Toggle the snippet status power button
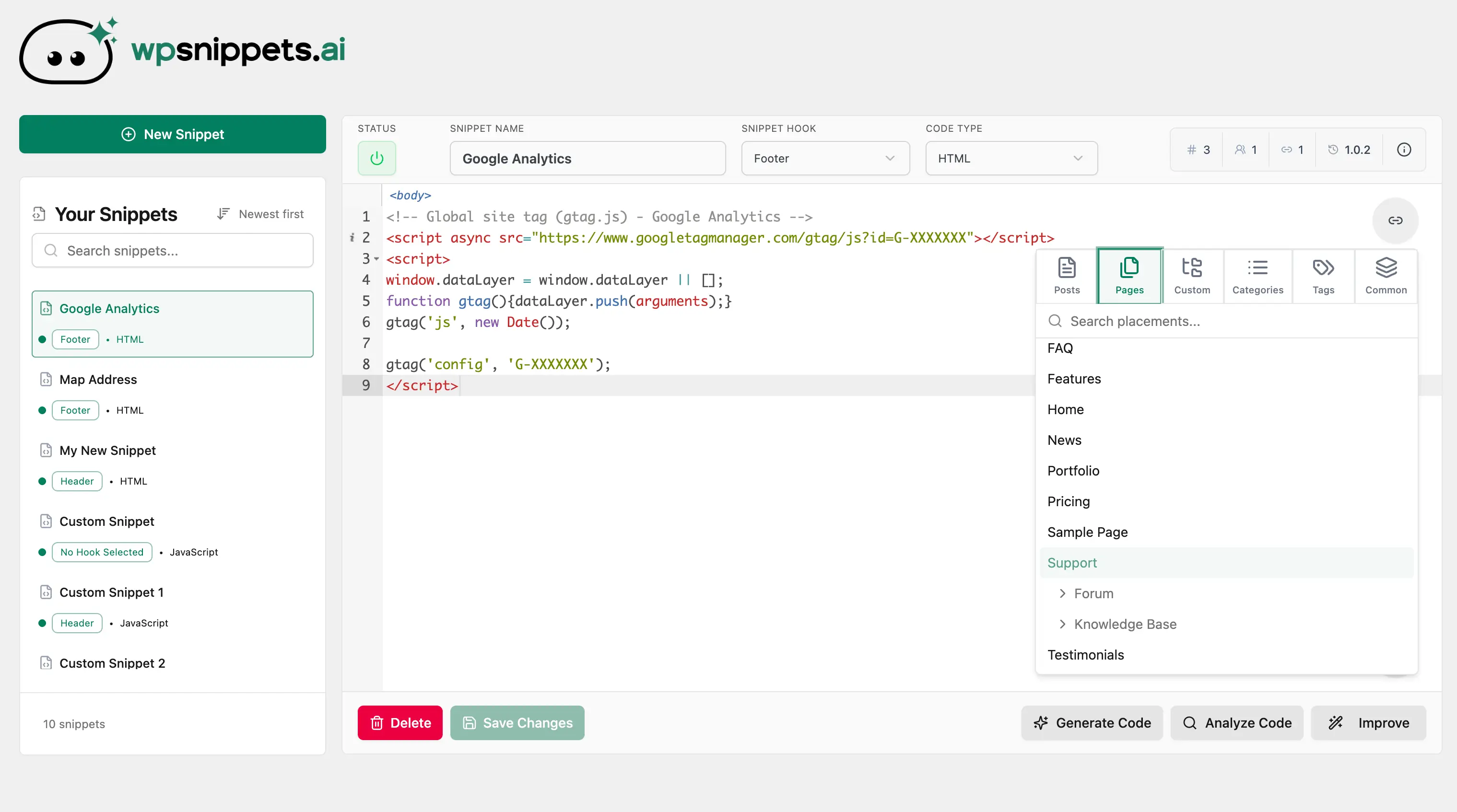 coord(376,158)
